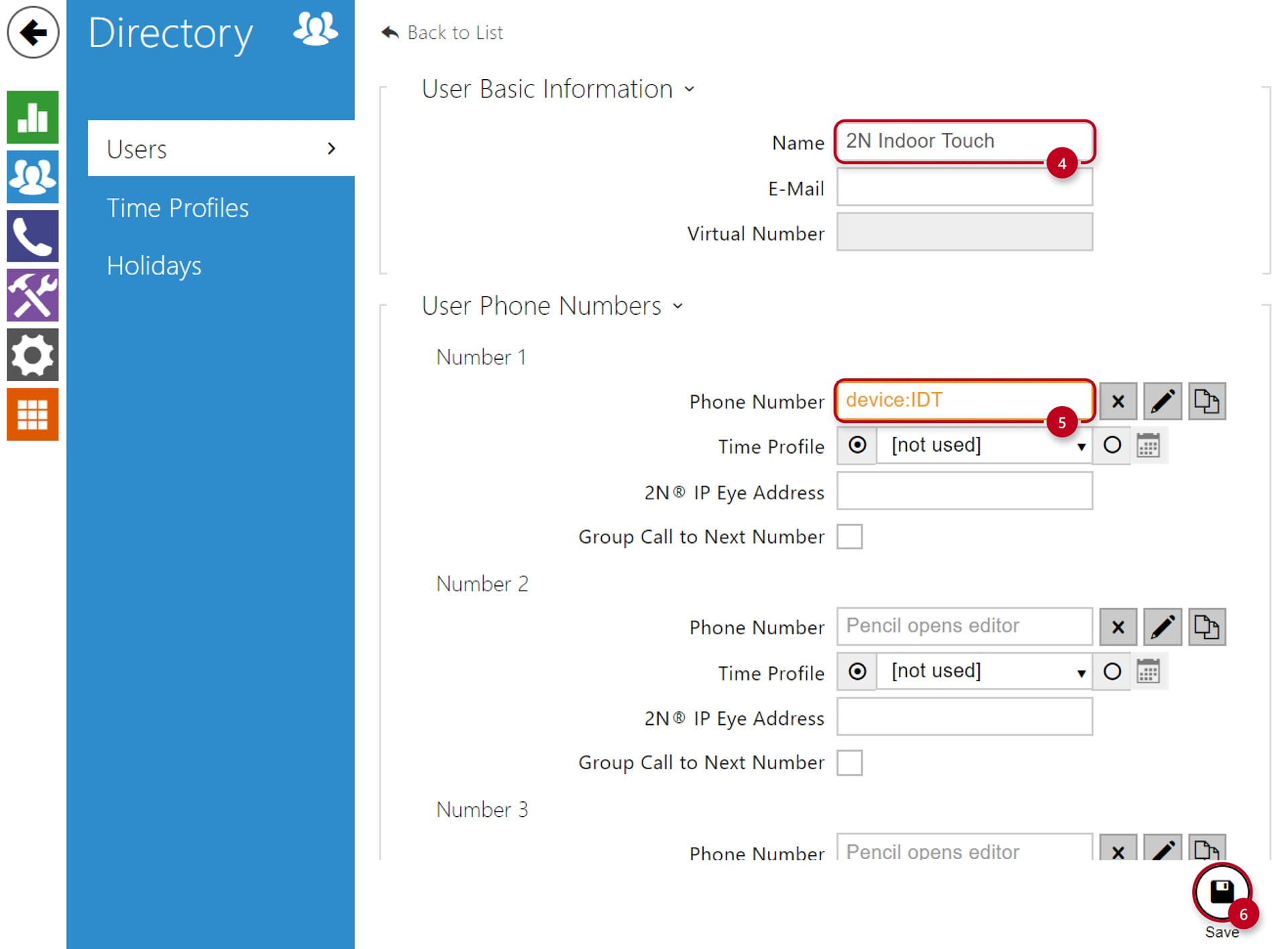Open pencil editor for Number 2 phone
The width and height of the screenshot is (1288, 949).
coord(1163,627)
